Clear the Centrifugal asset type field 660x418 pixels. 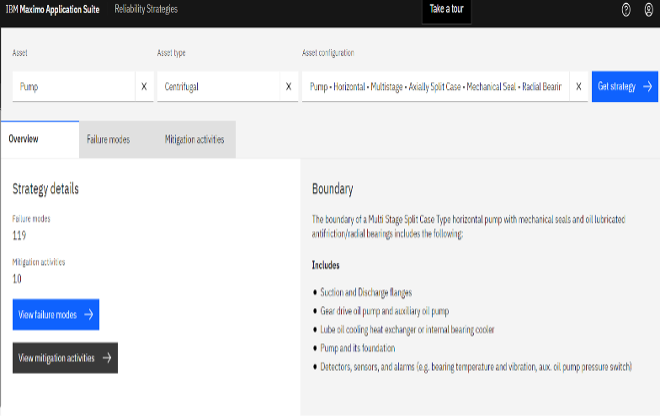288,86
